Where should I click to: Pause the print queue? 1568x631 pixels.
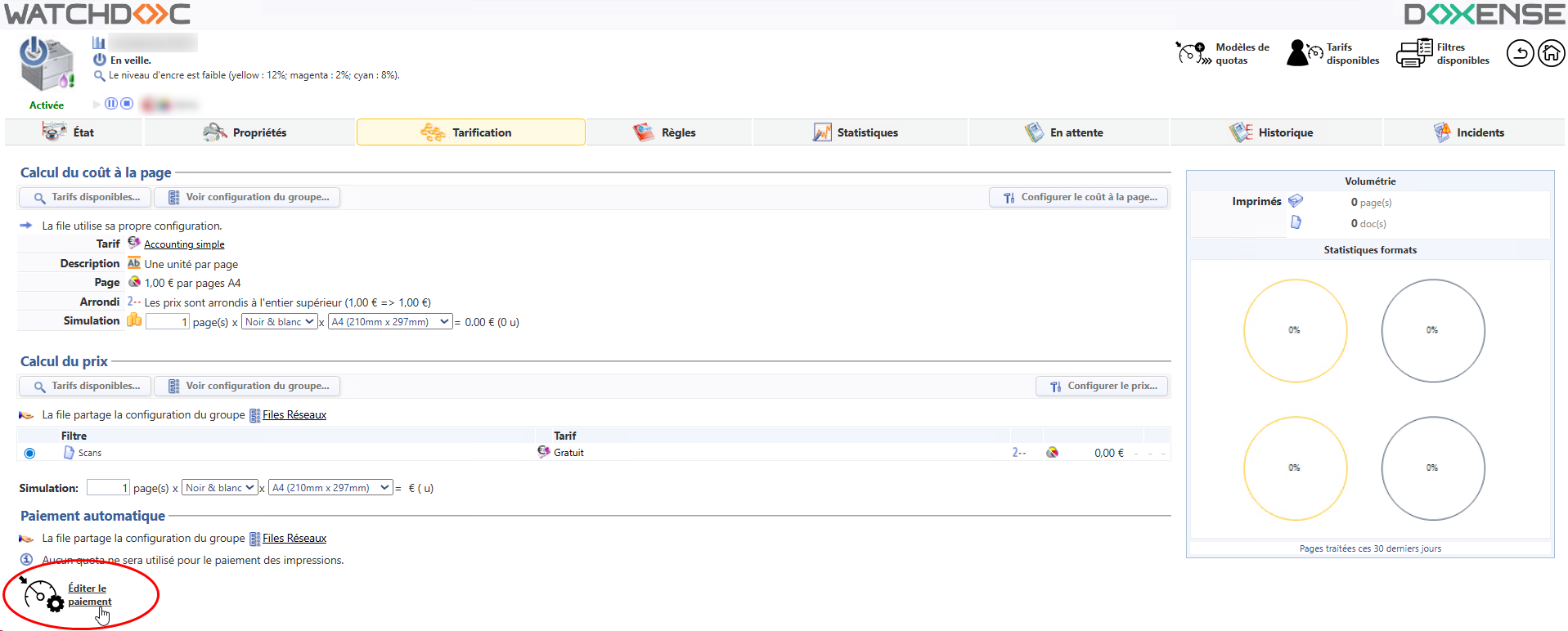pos(111,104)
